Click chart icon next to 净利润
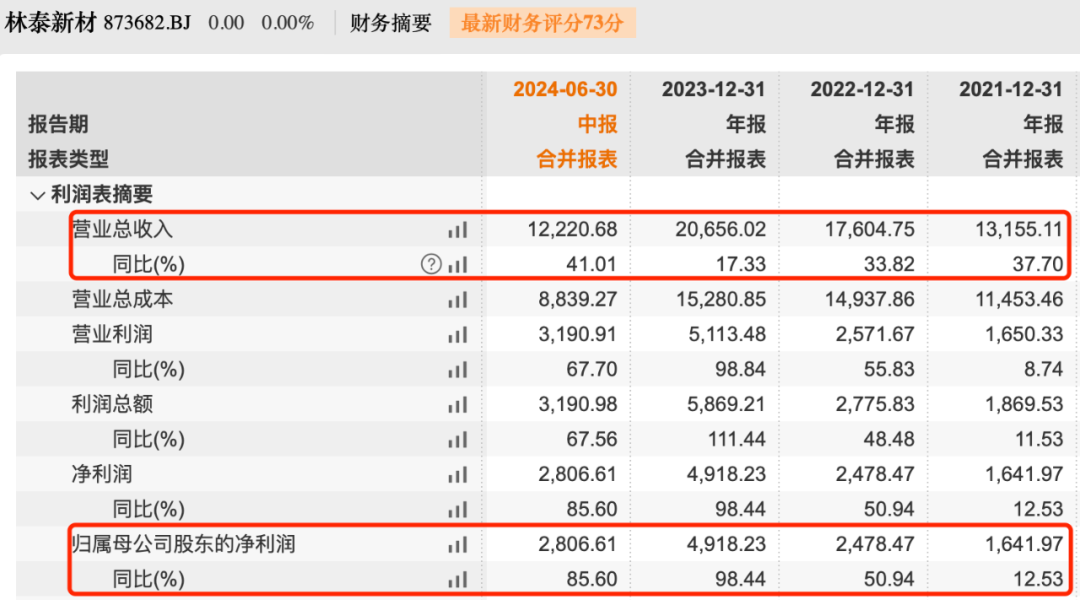Screen dimensions: 1080x600 coord(457,475)
